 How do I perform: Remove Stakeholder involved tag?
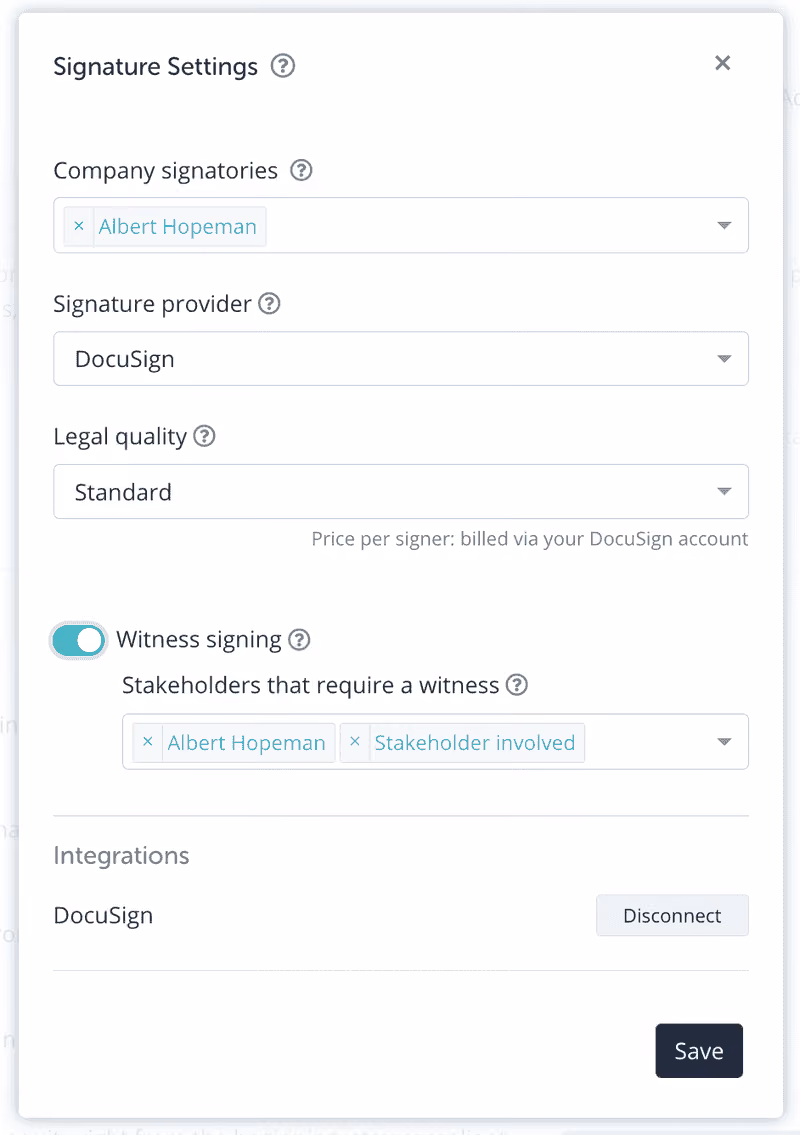355,742
